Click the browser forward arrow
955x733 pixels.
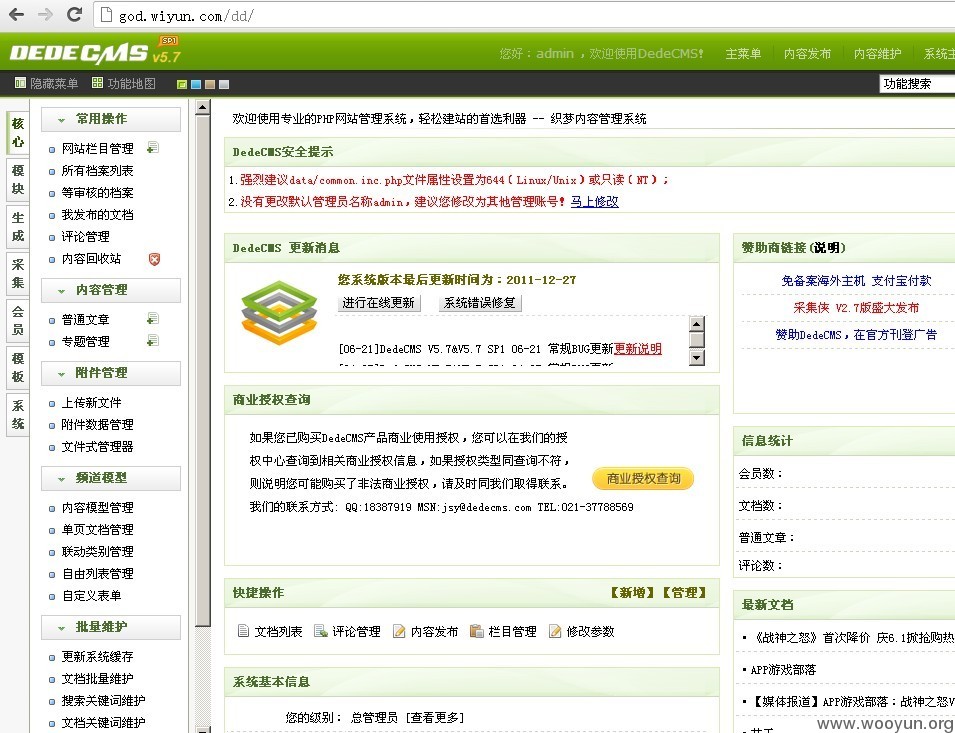point(46,15)
